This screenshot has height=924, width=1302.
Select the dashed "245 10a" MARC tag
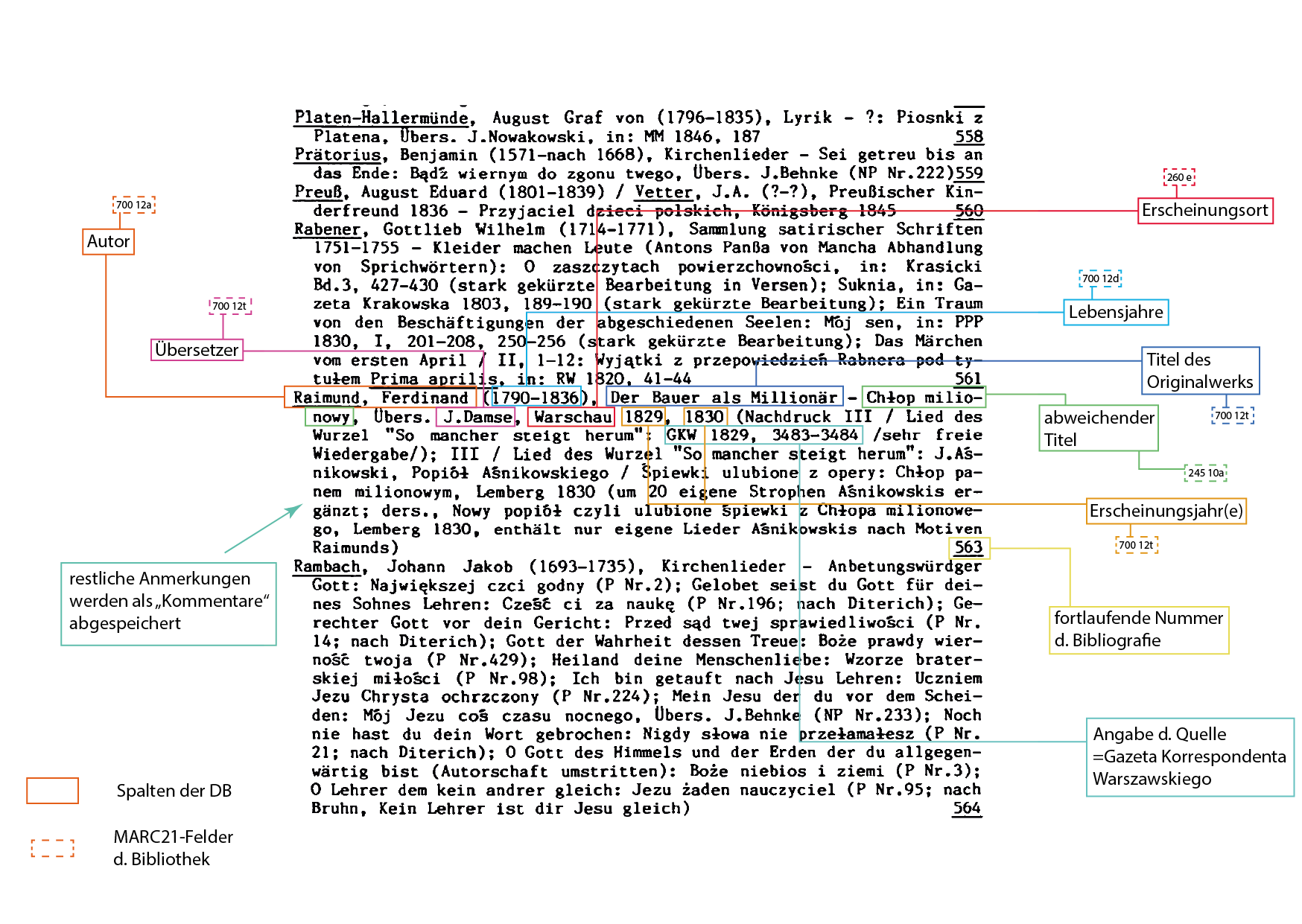pos(1206,473)
